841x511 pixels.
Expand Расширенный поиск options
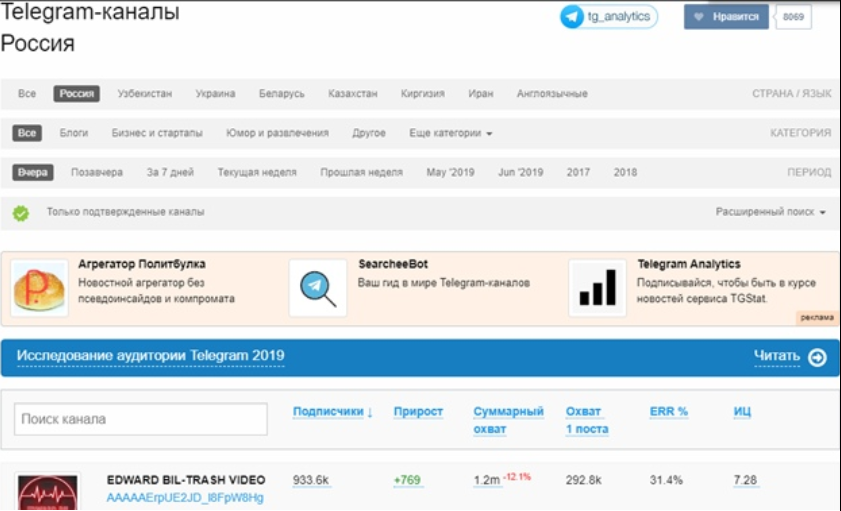770,213
